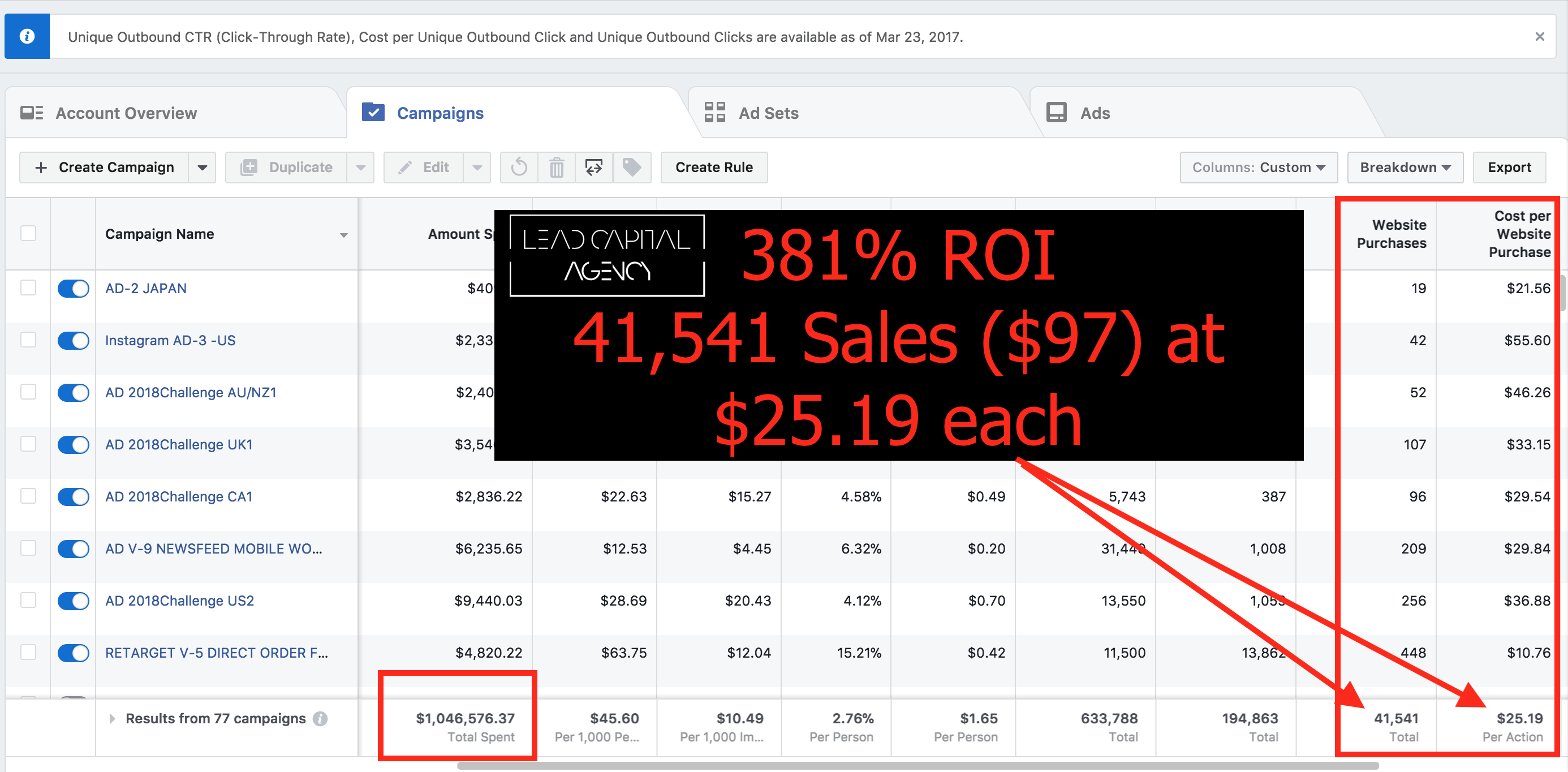Toggle the AD 2018Challenge CA1 switch
The height and width of the screenshot is (772, 1568).
click(x=73, y=497)
